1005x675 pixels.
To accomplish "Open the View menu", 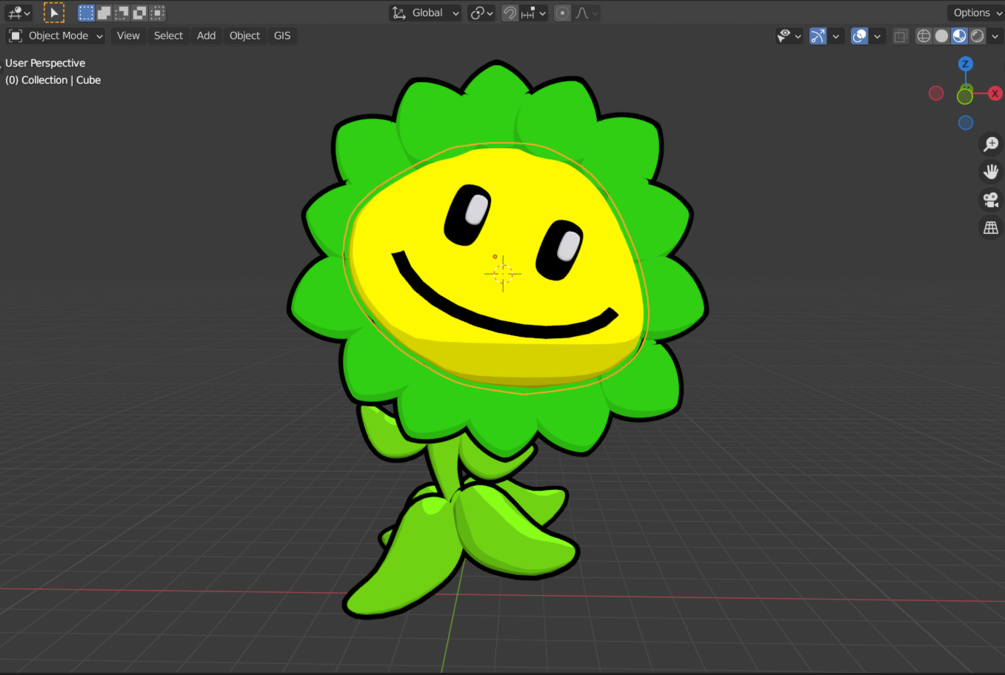I will click(128, 36).
